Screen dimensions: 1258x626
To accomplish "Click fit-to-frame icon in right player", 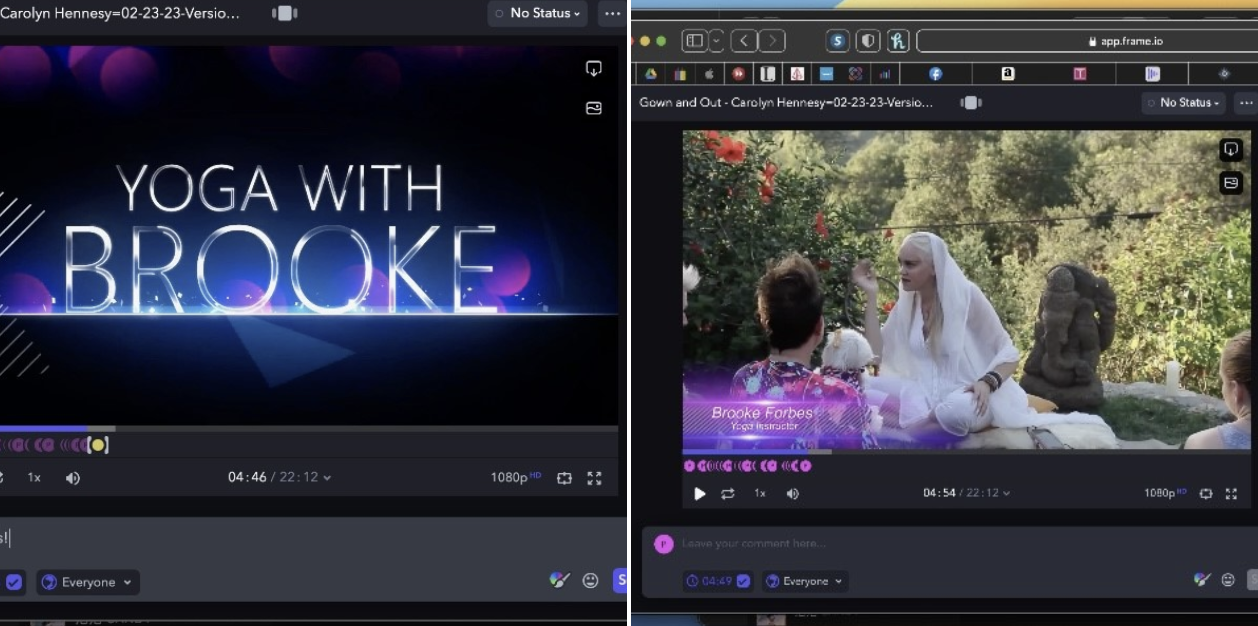I will (1206, 494).
